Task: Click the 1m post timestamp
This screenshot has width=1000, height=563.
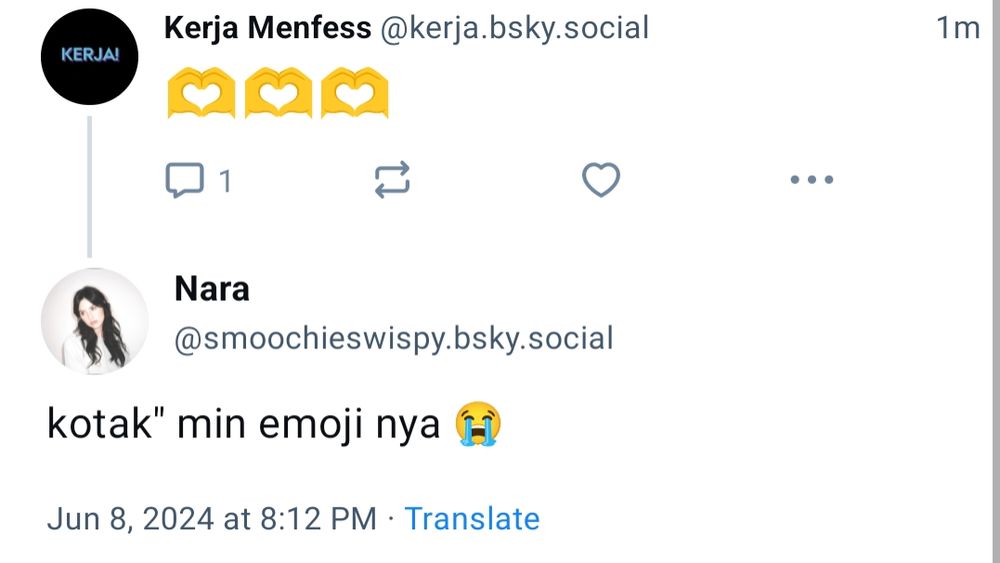Action: (x=957, y=28)
